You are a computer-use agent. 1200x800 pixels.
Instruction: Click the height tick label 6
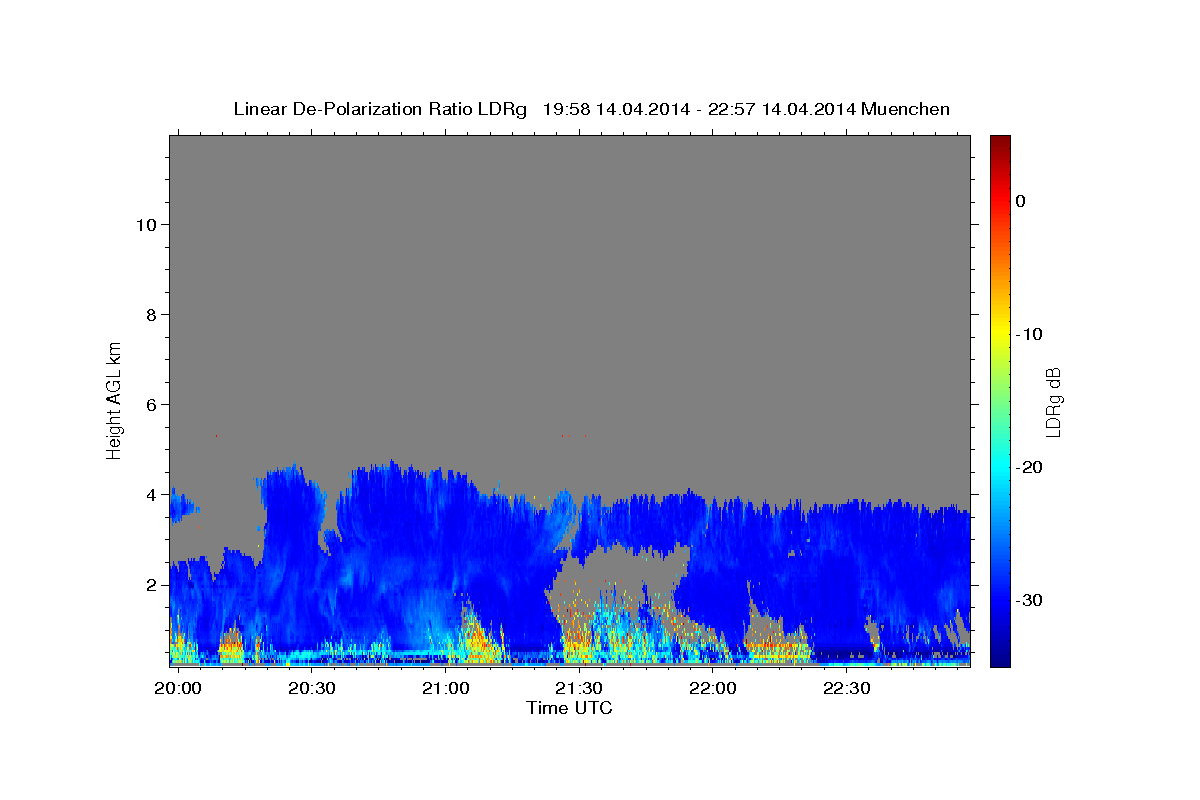[149, 404]
